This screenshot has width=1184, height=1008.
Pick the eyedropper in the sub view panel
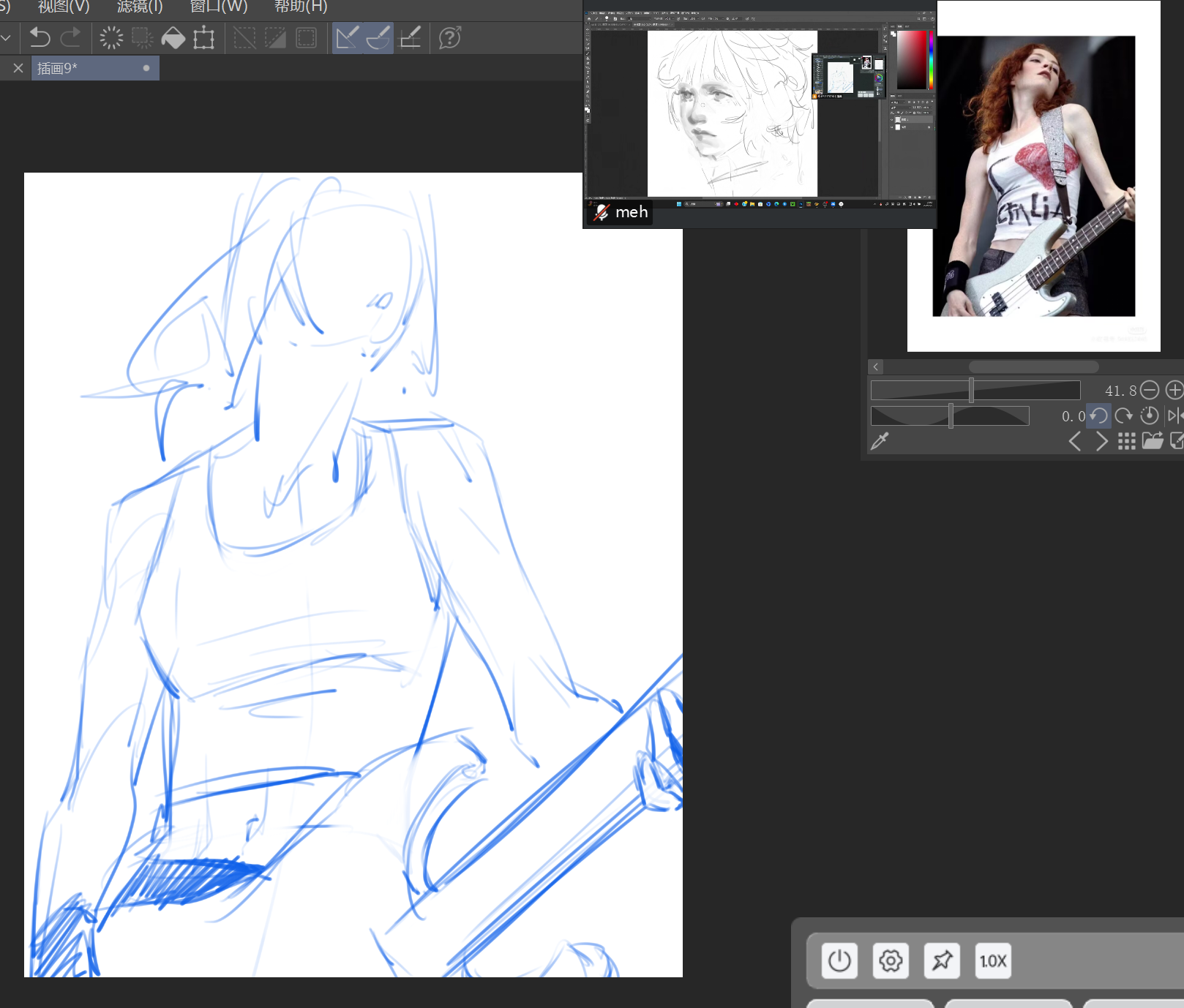pyautogui.click(x=880, y=440)
